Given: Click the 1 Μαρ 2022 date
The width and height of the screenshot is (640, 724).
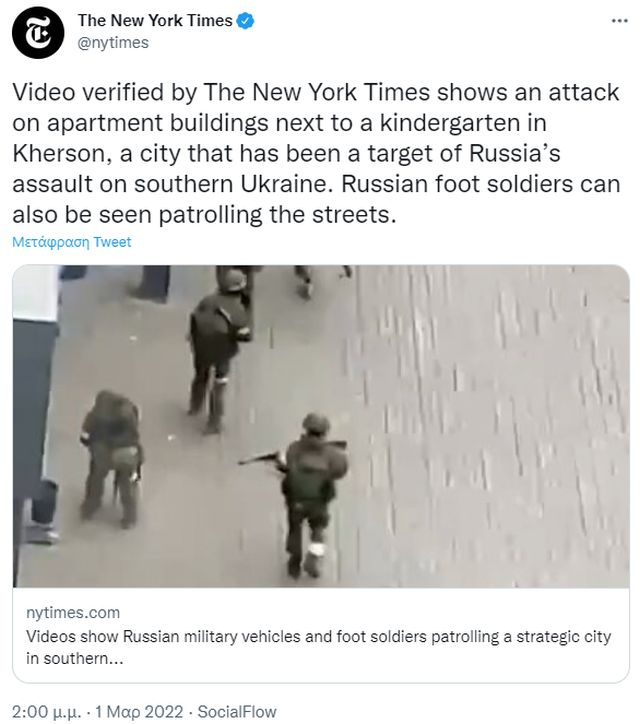Looking at the screenshot, I should [139, 712].
